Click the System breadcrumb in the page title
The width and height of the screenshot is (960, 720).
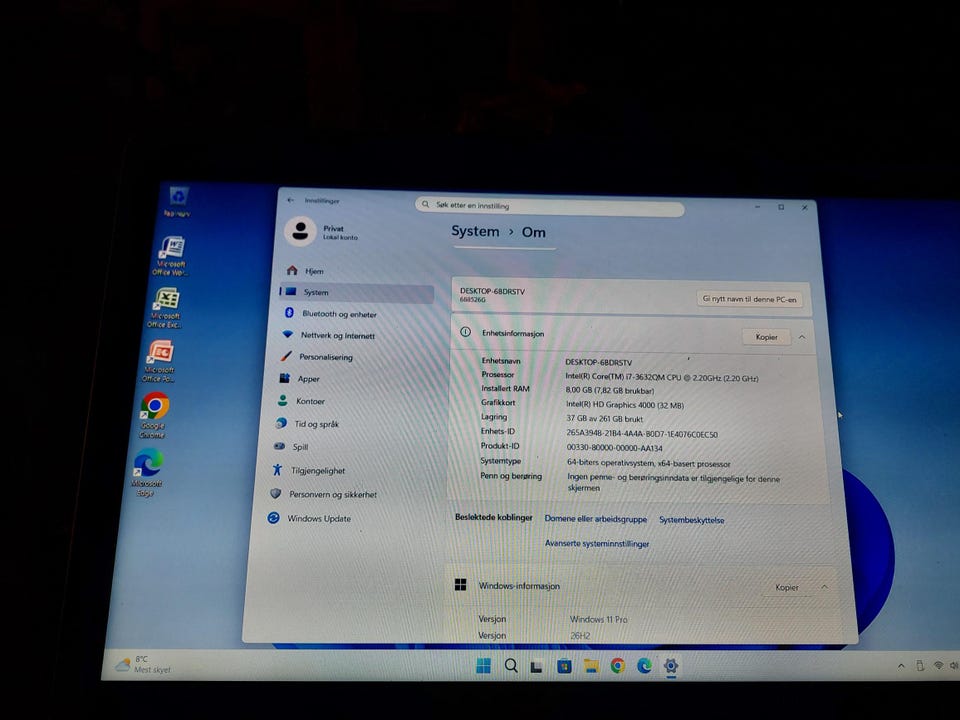pyautogui.click(x=475, y=231)
